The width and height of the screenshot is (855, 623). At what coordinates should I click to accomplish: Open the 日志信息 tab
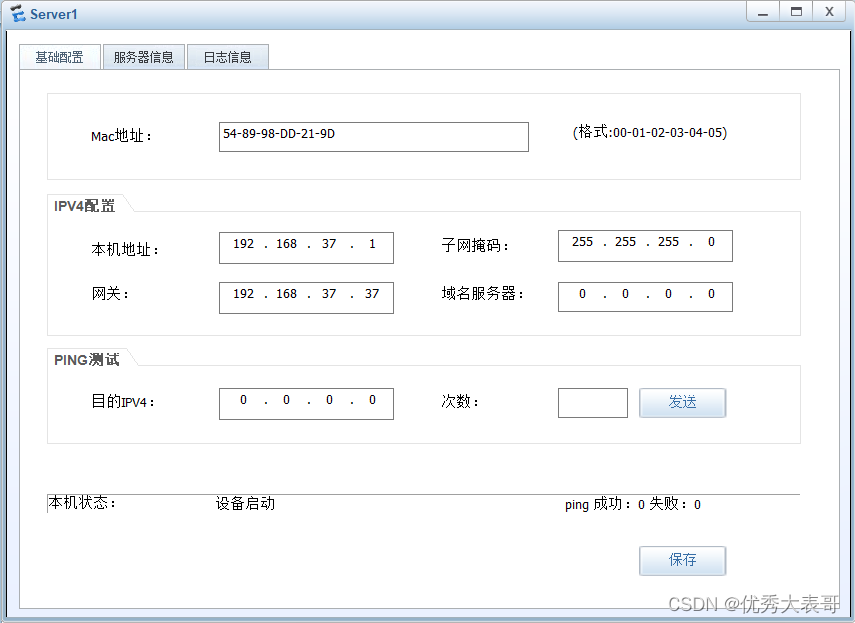tap(227, 57)
